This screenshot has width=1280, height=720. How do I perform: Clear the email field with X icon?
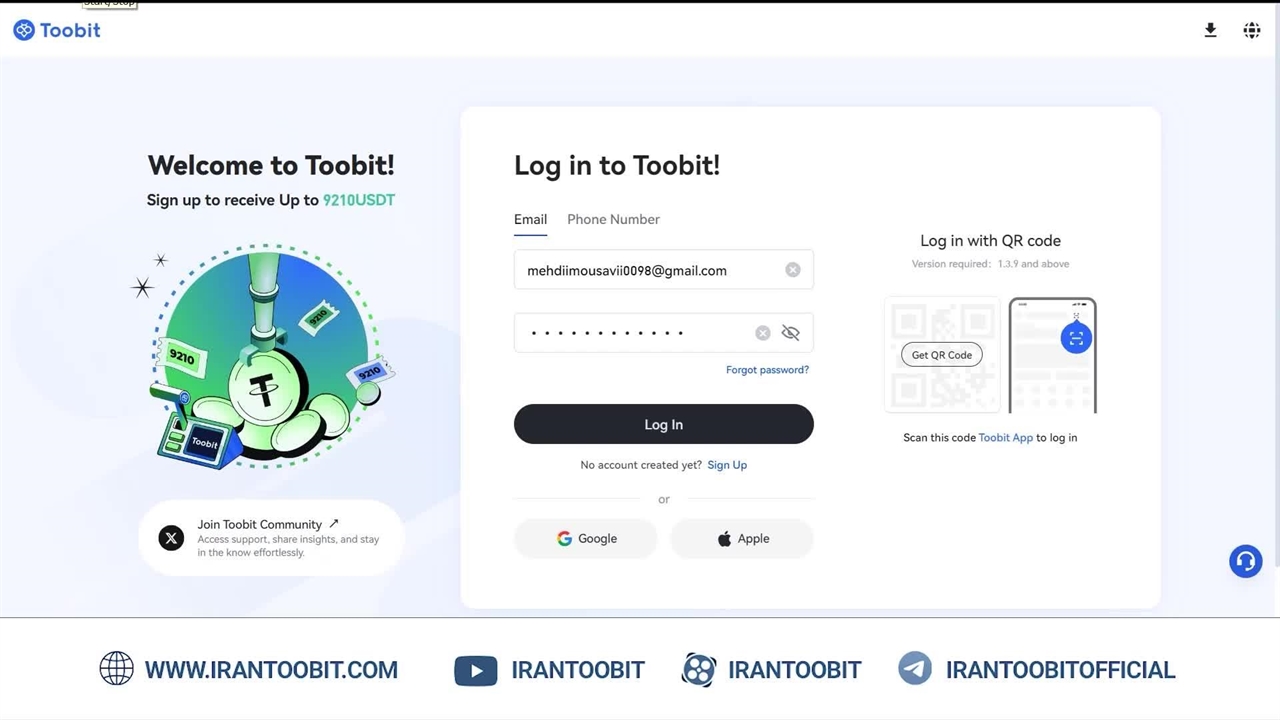tap(793, 270)
